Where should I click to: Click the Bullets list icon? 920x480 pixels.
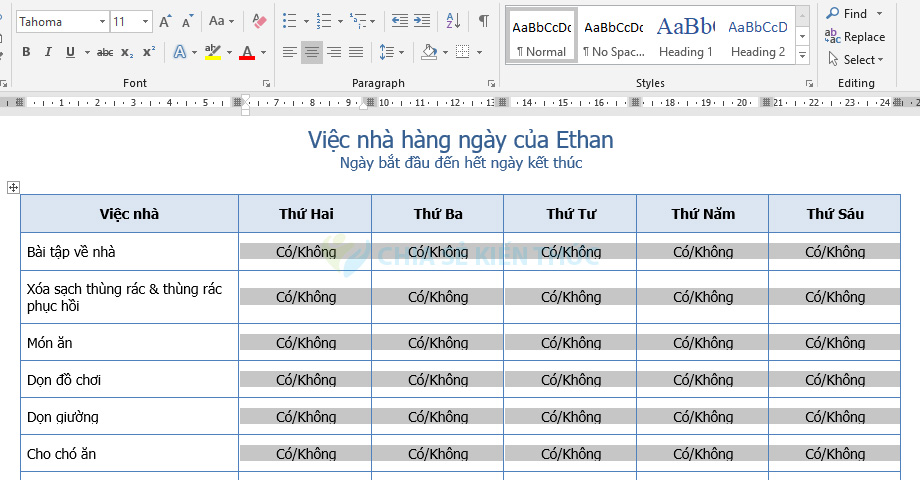coord(290,22)
